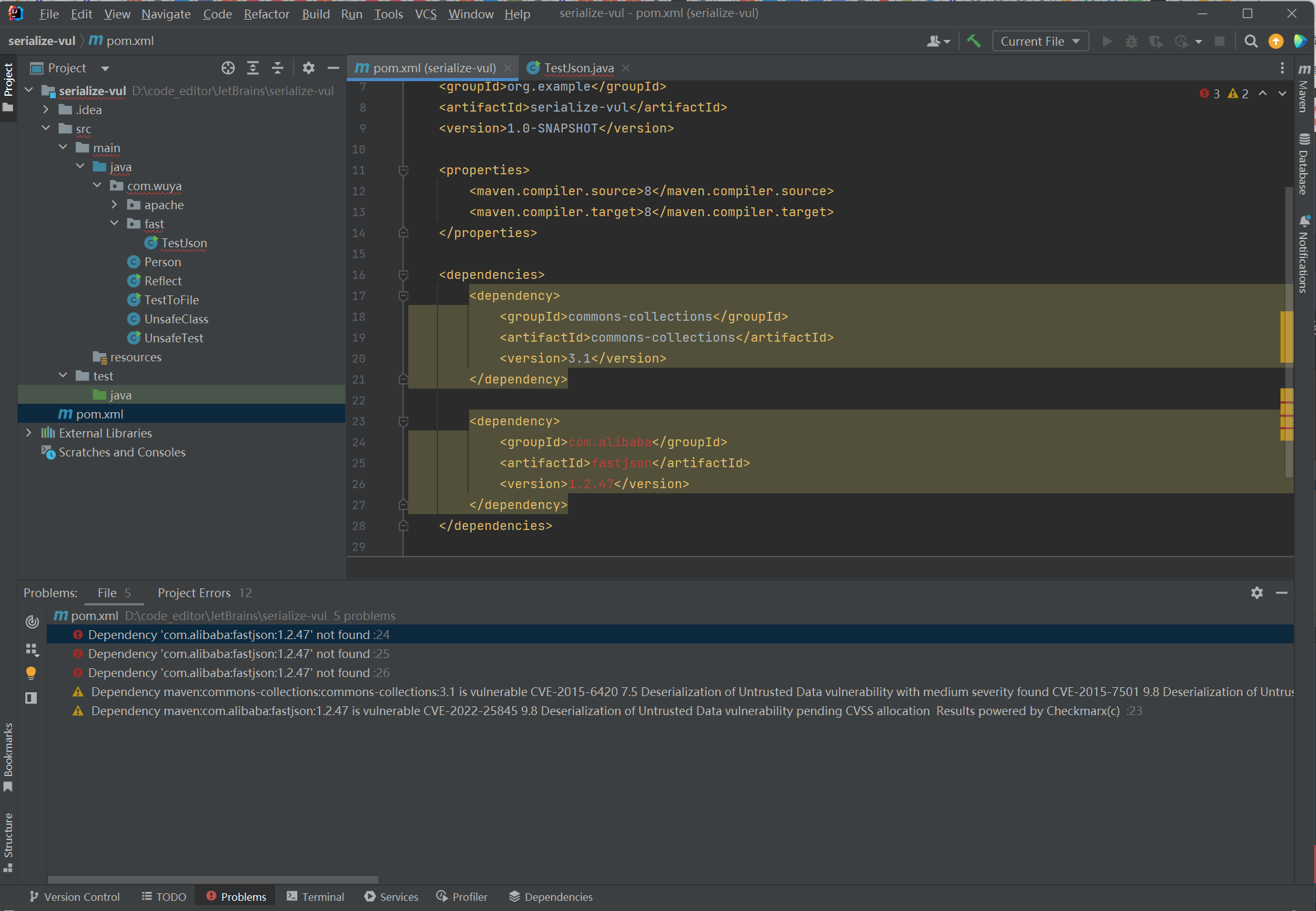Expand External Libraries node
The width and height of the screenshot is (1316, 911).
click(x=29, y=433)
